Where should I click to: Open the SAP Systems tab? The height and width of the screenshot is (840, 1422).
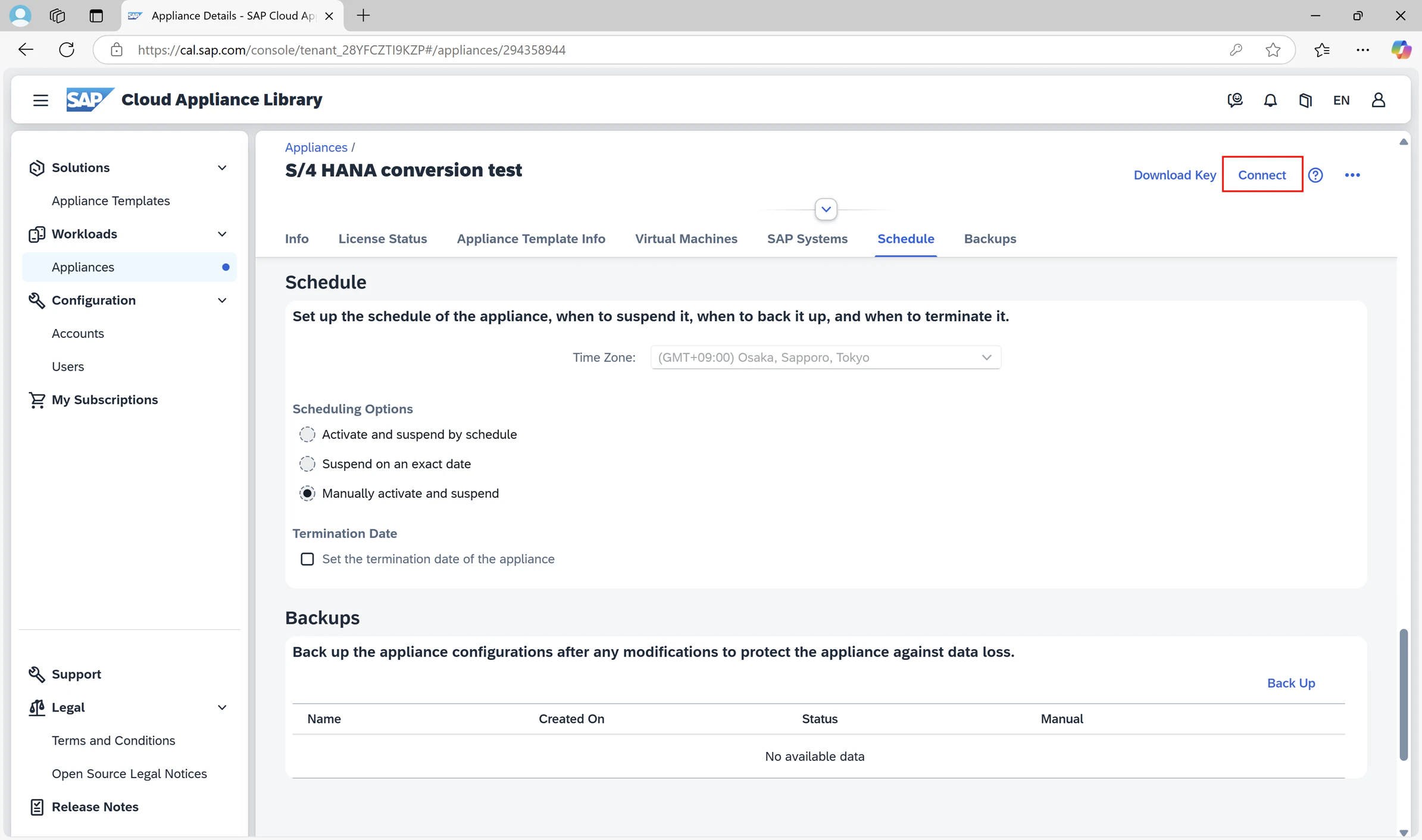pos(807,239)
